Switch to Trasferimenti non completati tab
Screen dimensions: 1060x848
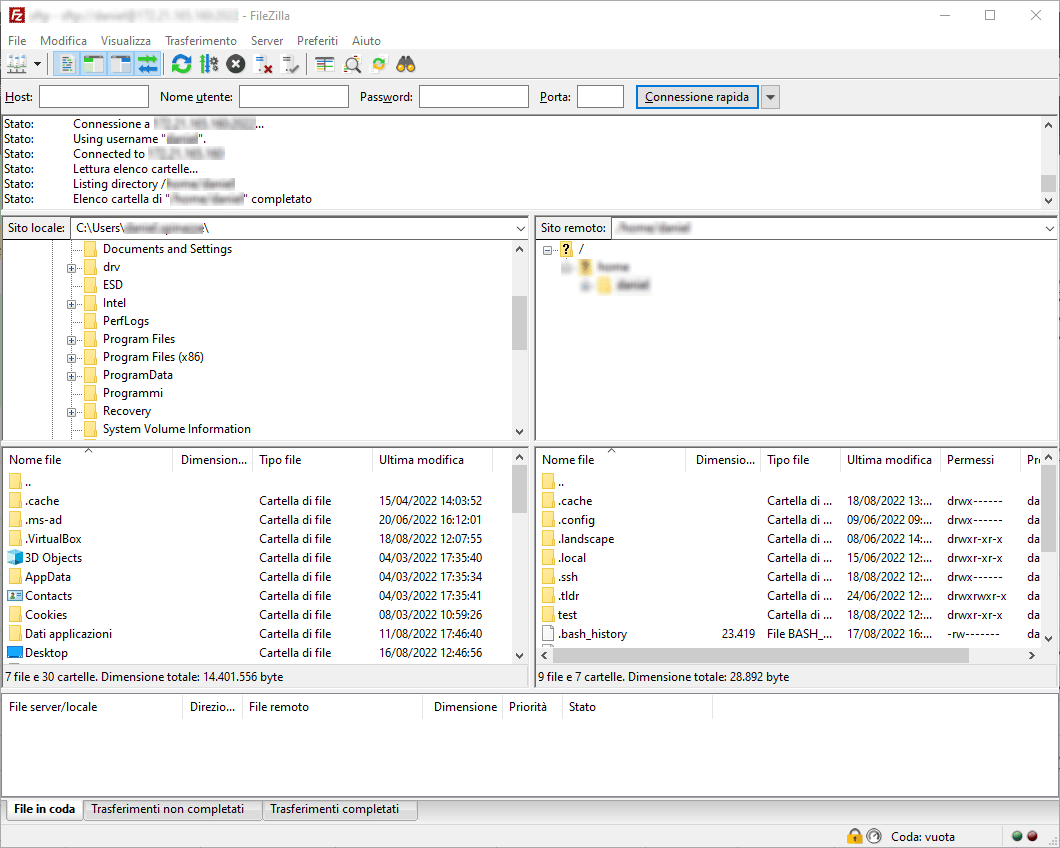(x=168, y=809)
